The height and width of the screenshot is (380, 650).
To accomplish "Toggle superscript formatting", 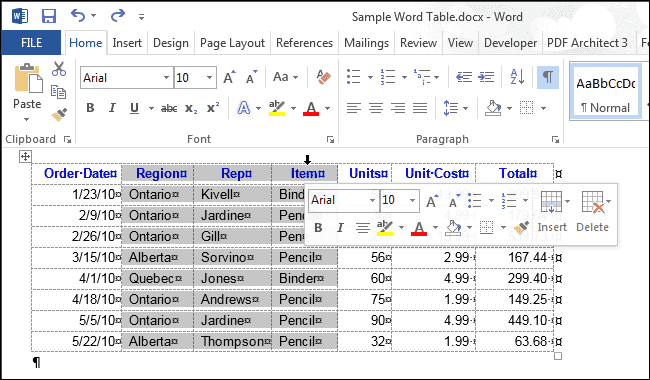I will [x=213, y=108].
